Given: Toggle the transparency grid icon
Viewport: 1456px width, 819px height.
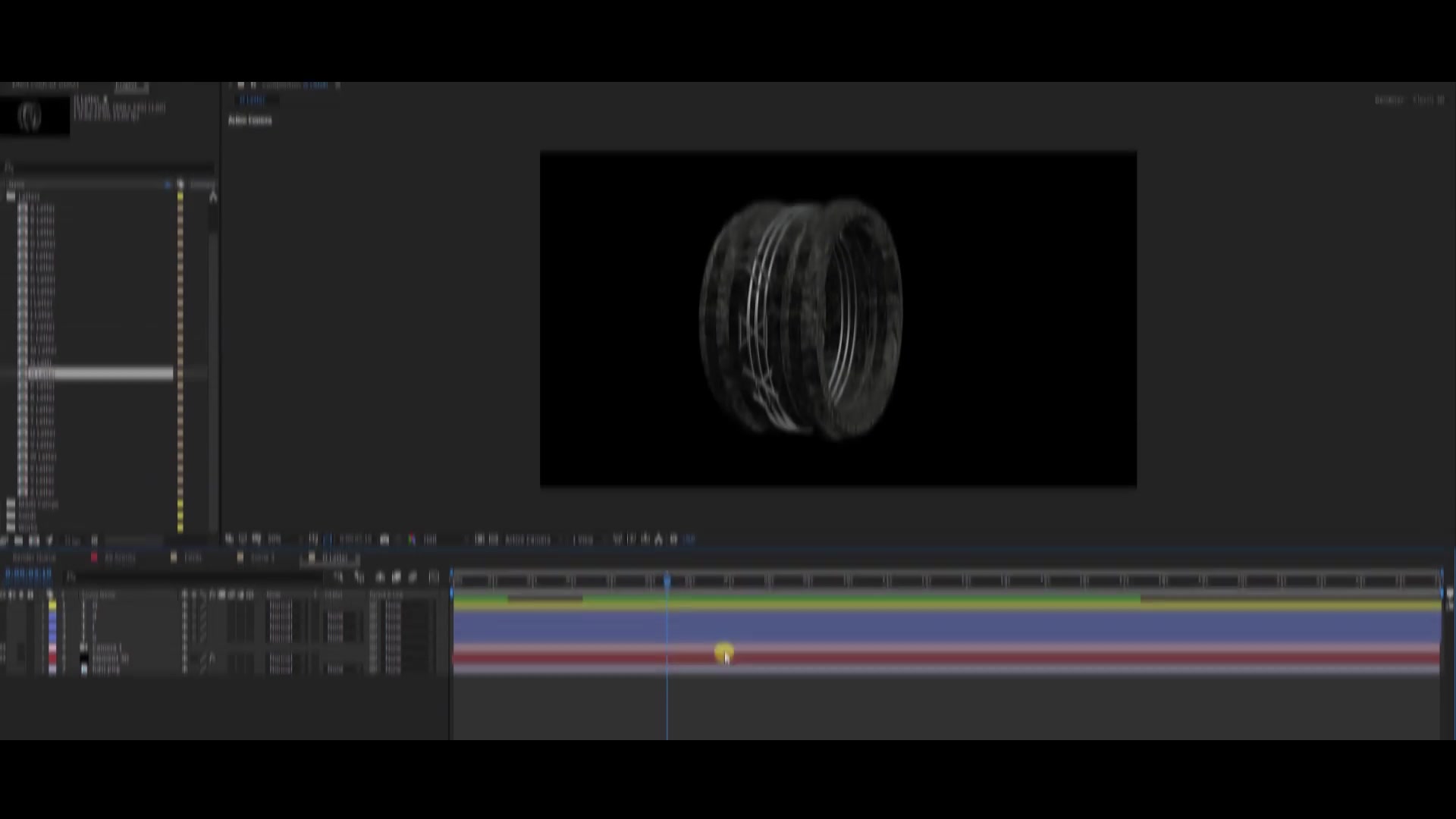Looking at the screenshot, I should [494, 540].
